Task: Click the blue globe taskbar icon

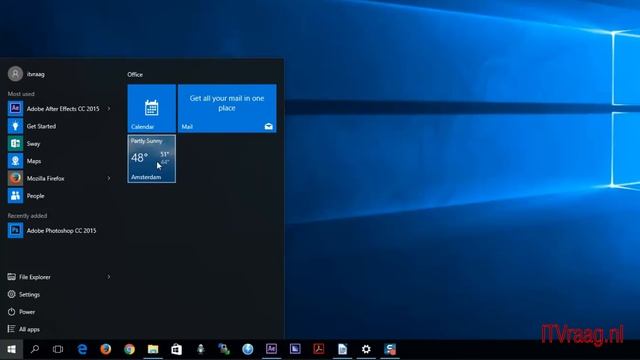Action: pos(248,349)
